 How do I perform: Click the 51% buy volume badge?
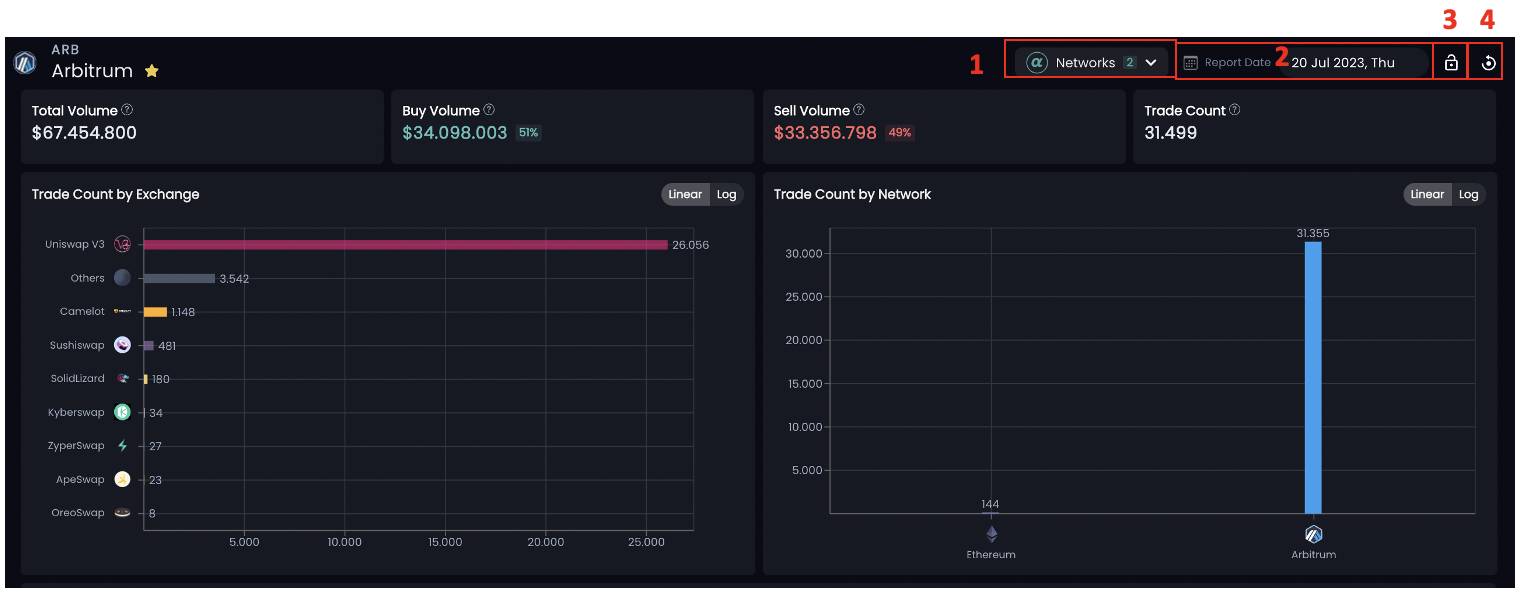click(528, 133)
